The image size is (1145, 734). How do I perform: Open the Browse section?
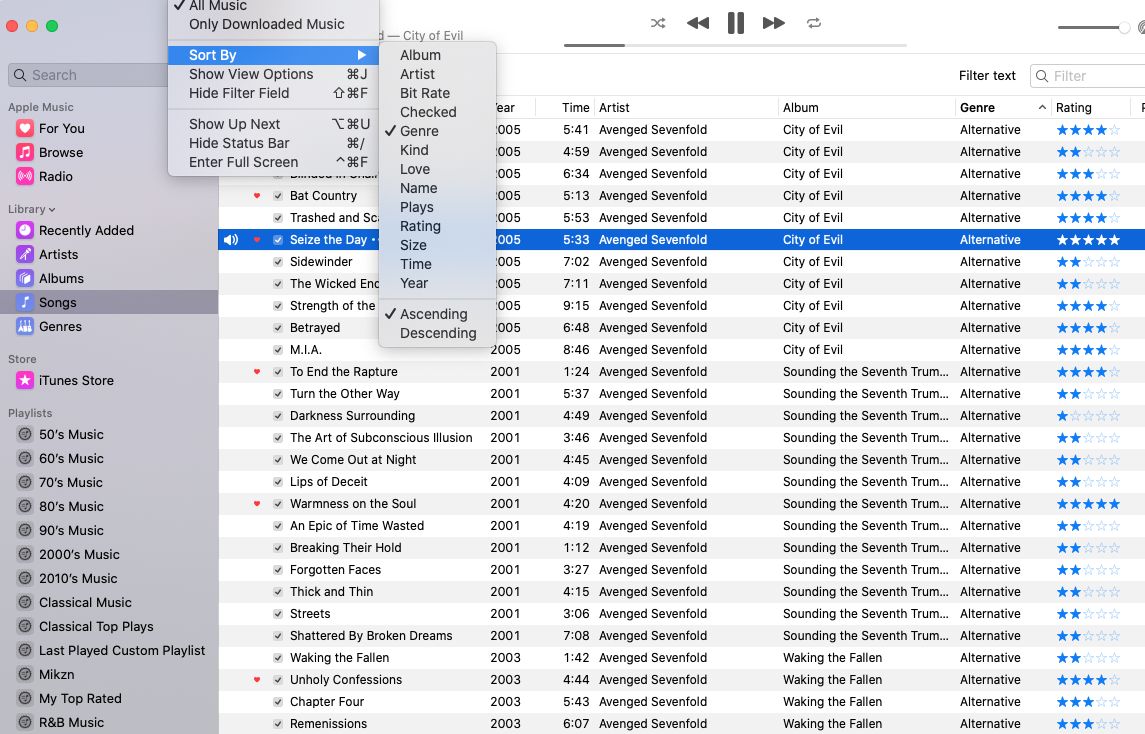(x=61, y=153)
